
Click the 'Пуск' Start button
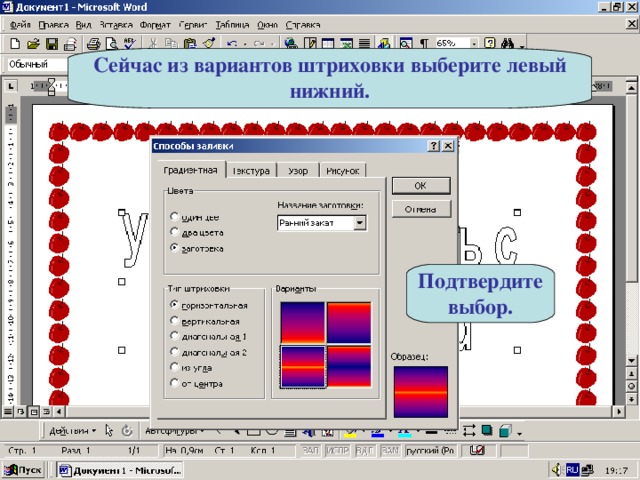pyautogui.click(x=24, y=470)
